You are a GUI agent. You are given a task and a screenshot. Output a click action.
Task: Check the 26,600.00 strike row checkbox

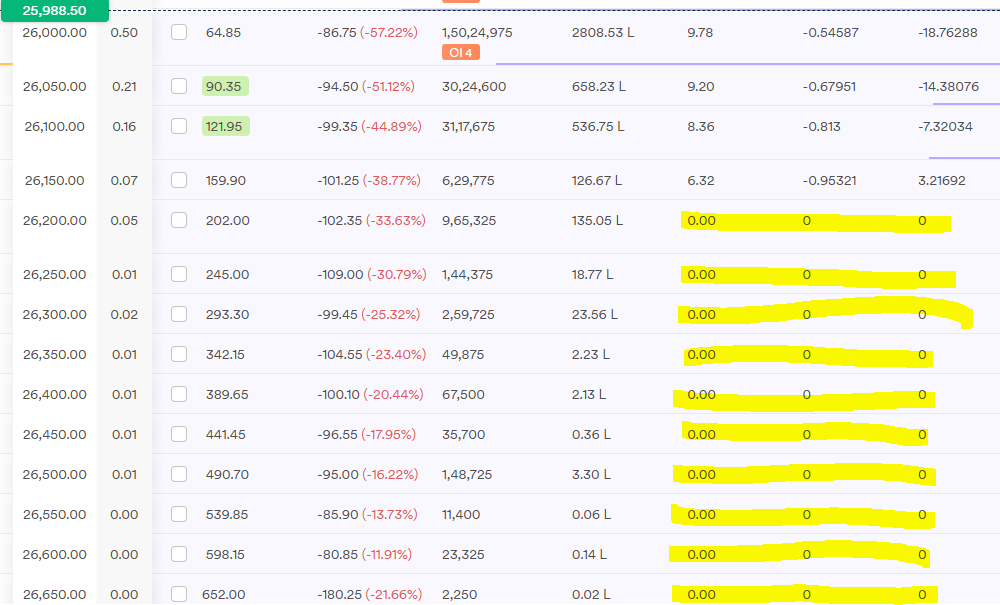coord(179,554)
